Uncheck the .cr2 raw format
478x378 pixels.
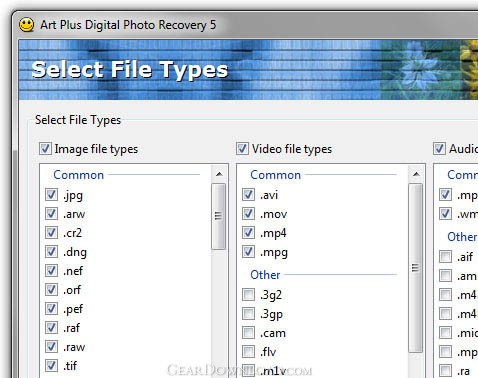point(51,232)
